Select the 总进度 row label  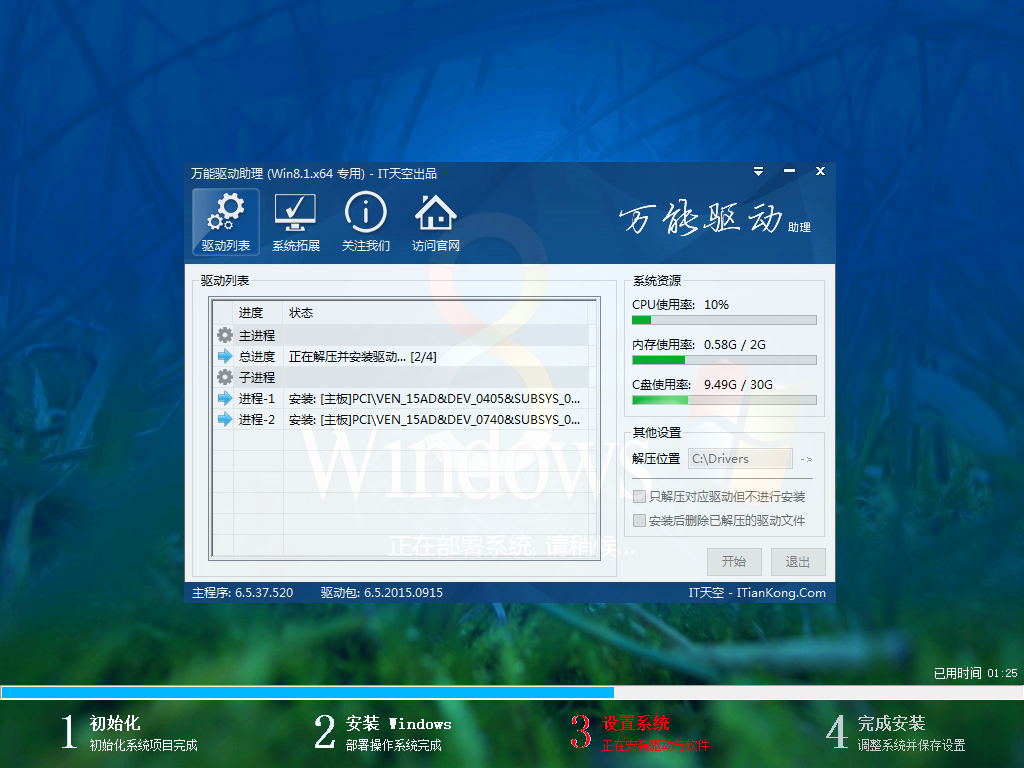pyautogui.click(x=257, y=357)
